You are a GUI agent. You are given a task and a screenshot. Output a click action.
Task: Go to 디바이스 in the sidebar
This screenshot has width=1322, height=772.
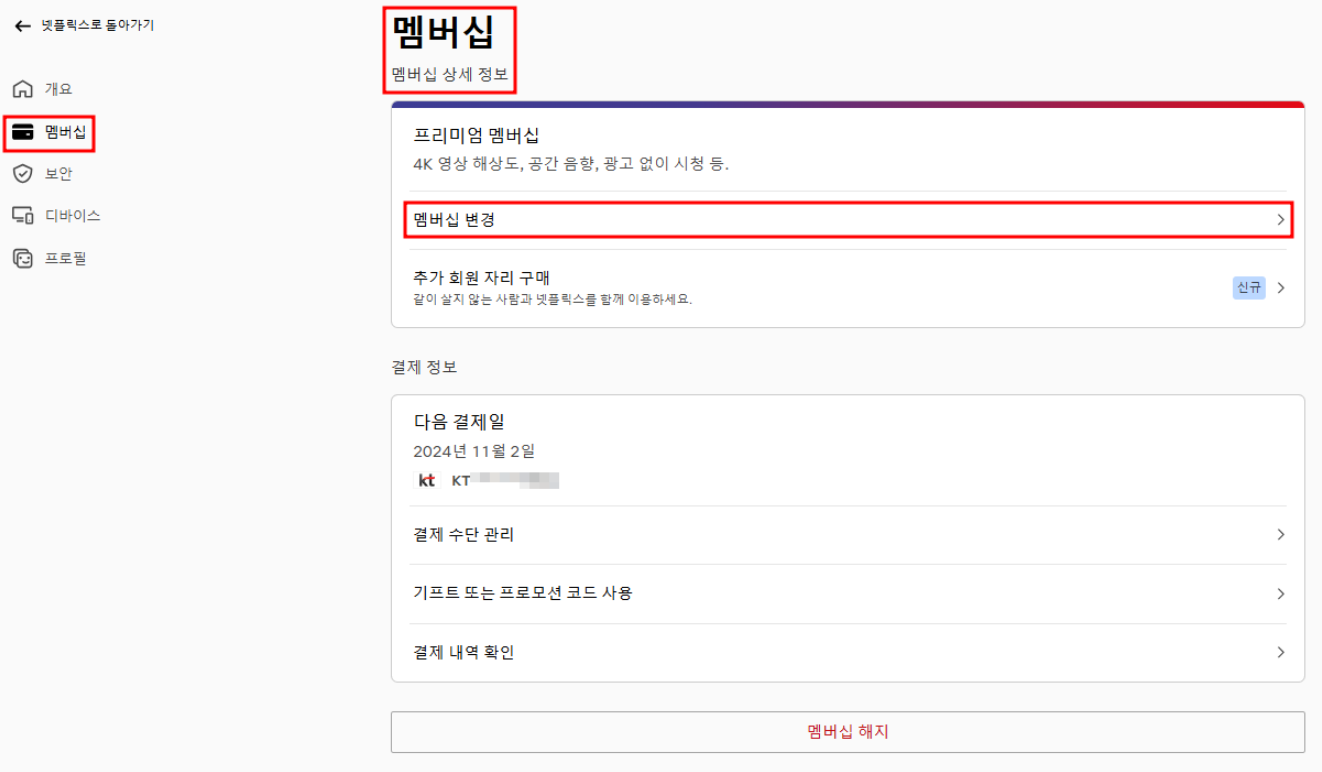pyautogui.click(x=72, y=216)
